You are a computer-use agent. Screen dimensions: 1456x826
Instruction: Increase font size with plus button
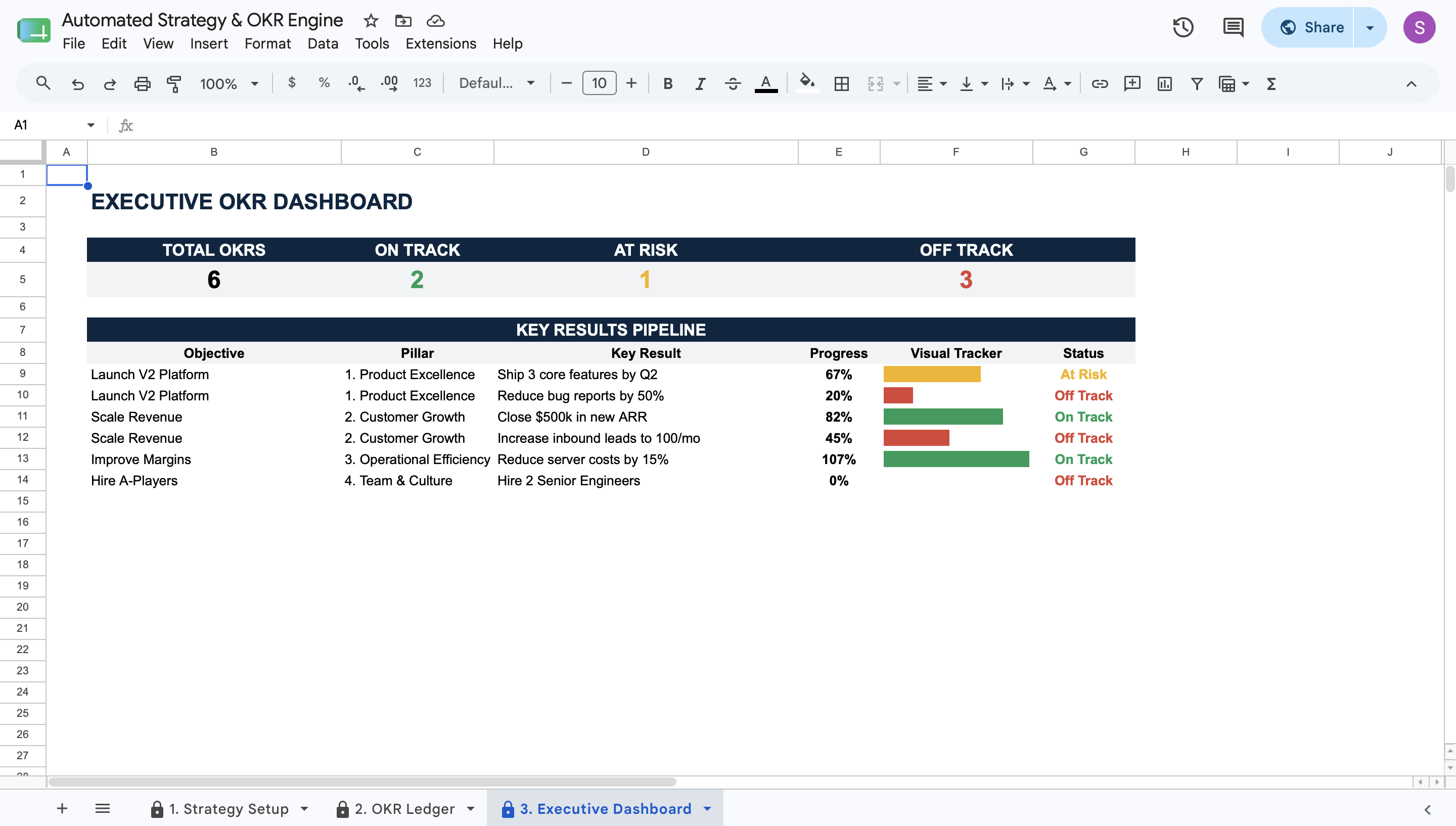[631, 83]
